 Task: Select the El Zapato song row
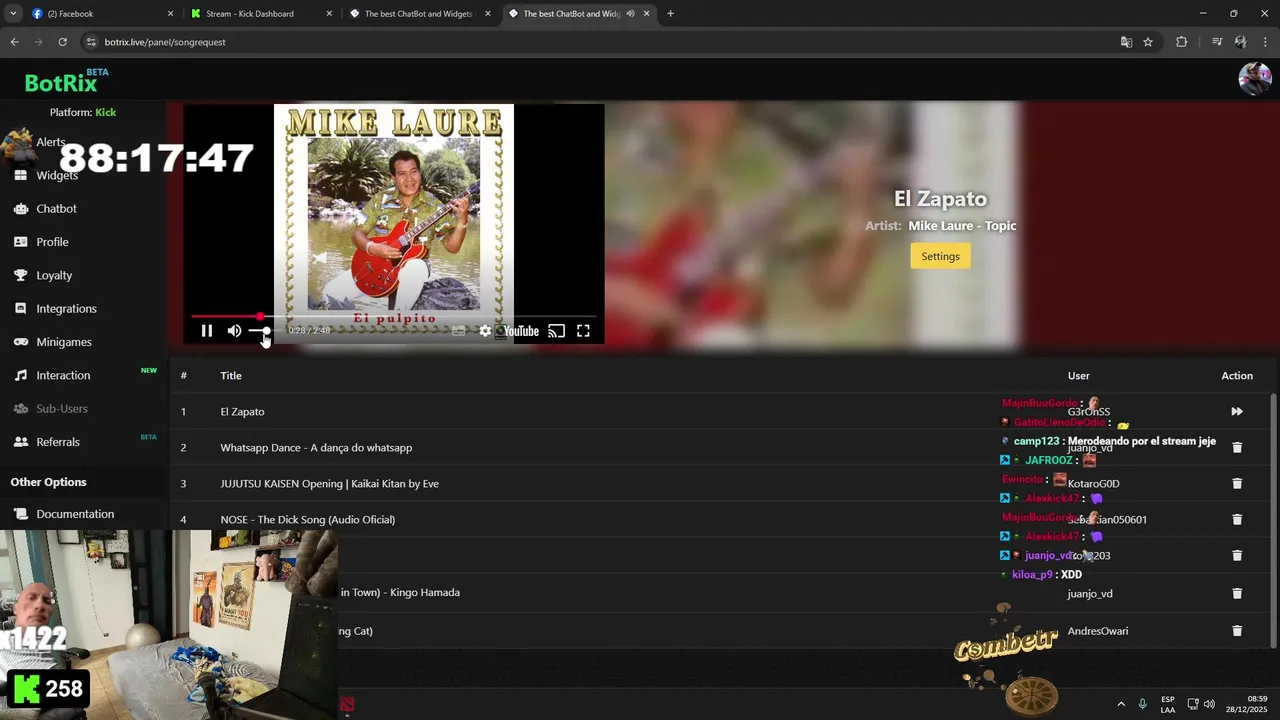[x=720, y=411]
